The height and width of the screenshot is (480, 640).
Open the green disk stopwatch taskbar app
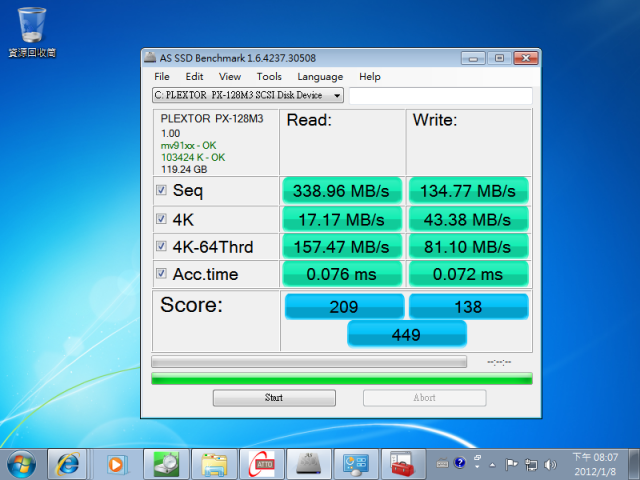point(166,464)
